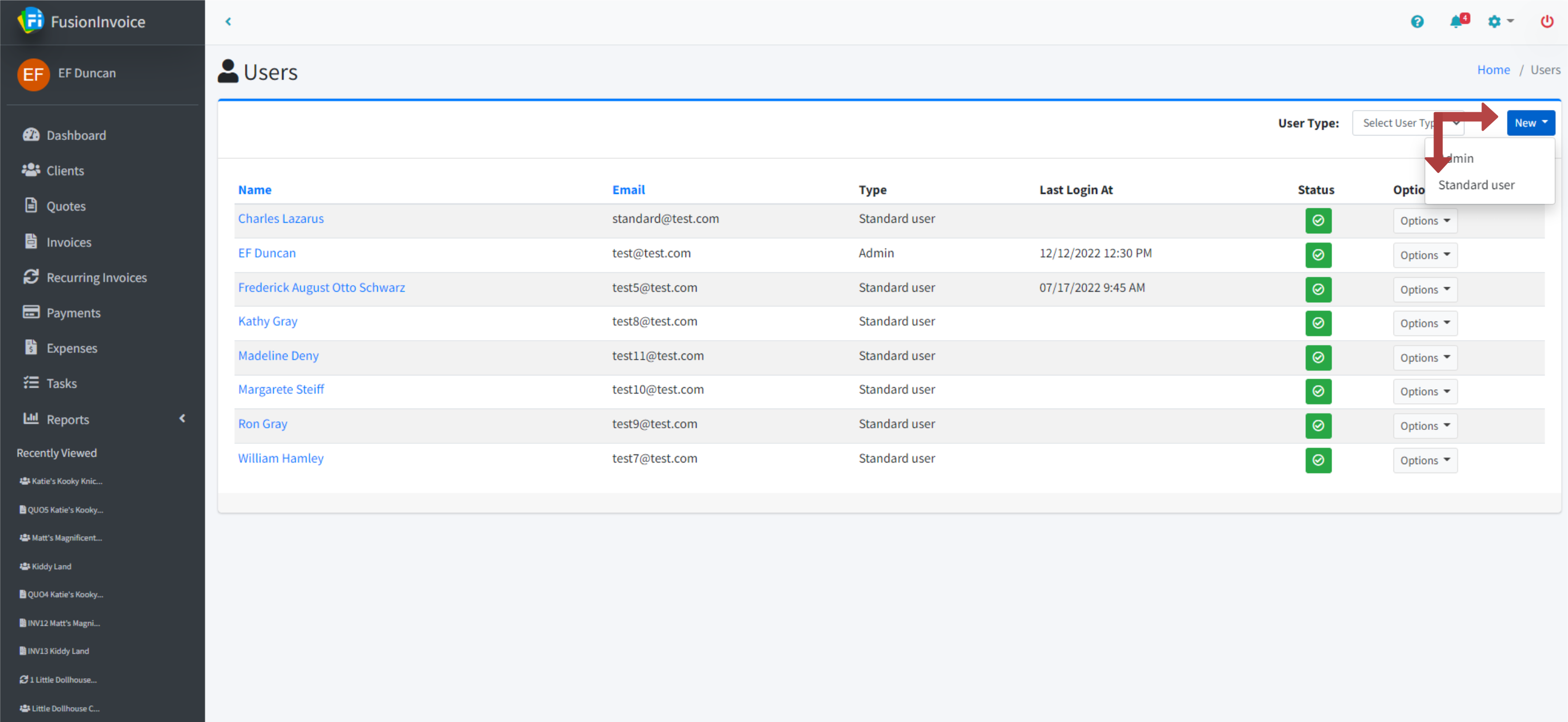Viewport: 1568px width, 722px height.
Task: Click the blue New button
Action: [x=1530, y=123]
